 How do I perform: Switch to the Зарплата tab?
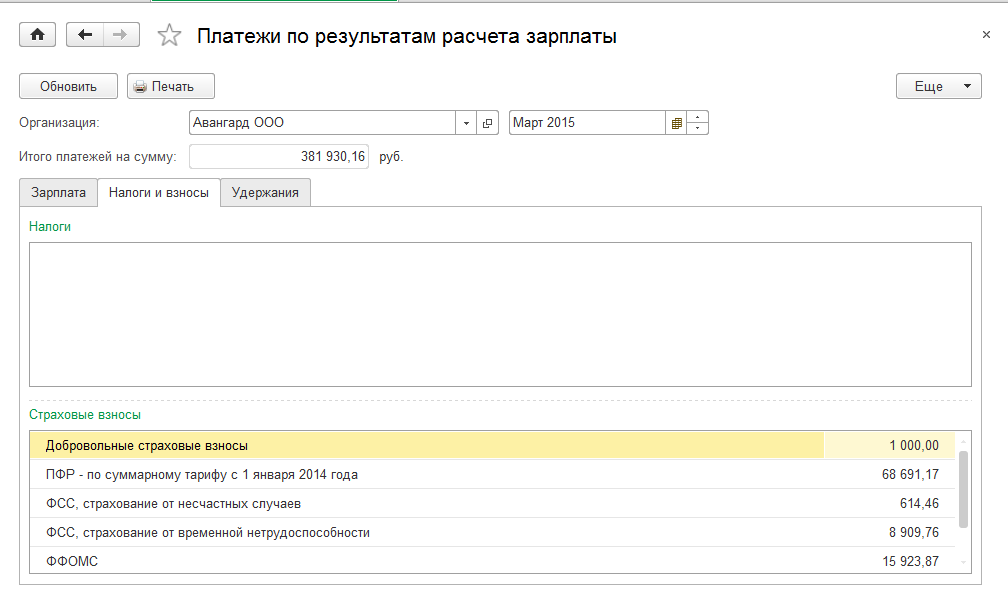59,192
